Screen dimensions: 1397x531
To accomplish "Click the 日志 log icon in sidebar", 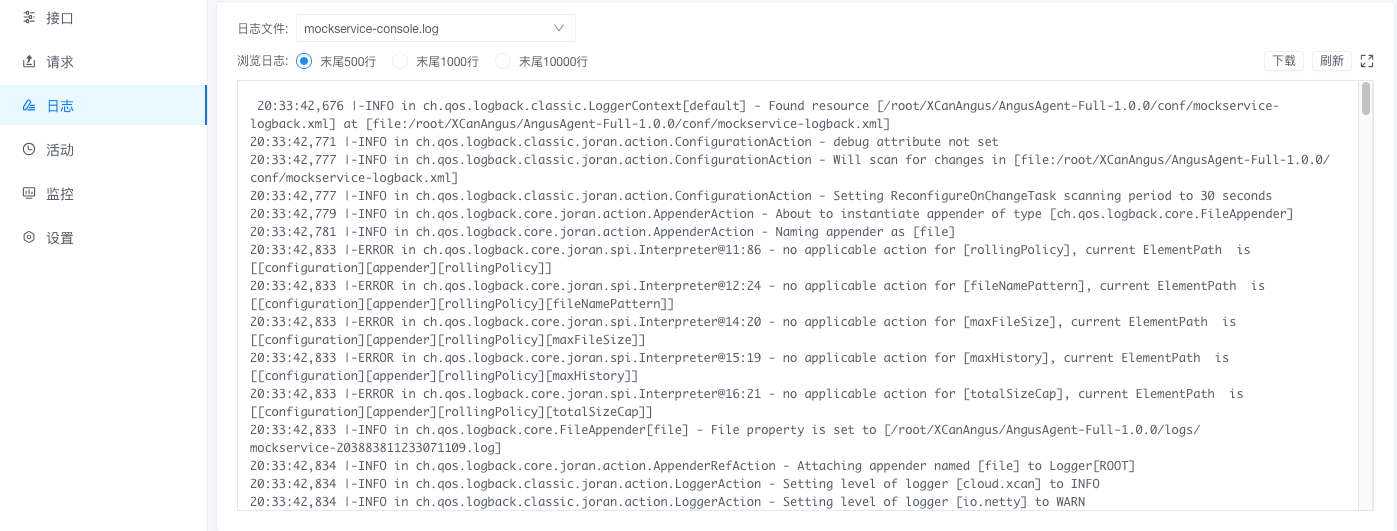I will [x=29, y=106].
